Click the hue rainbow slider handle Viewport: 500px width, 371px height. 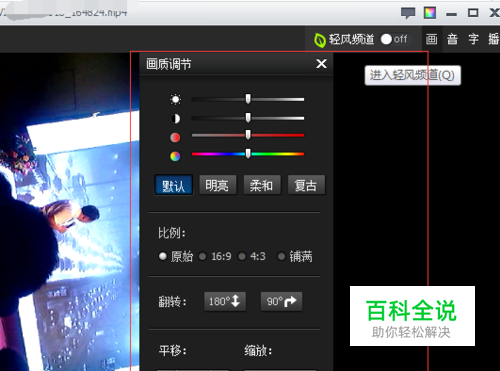coord(248,153)
